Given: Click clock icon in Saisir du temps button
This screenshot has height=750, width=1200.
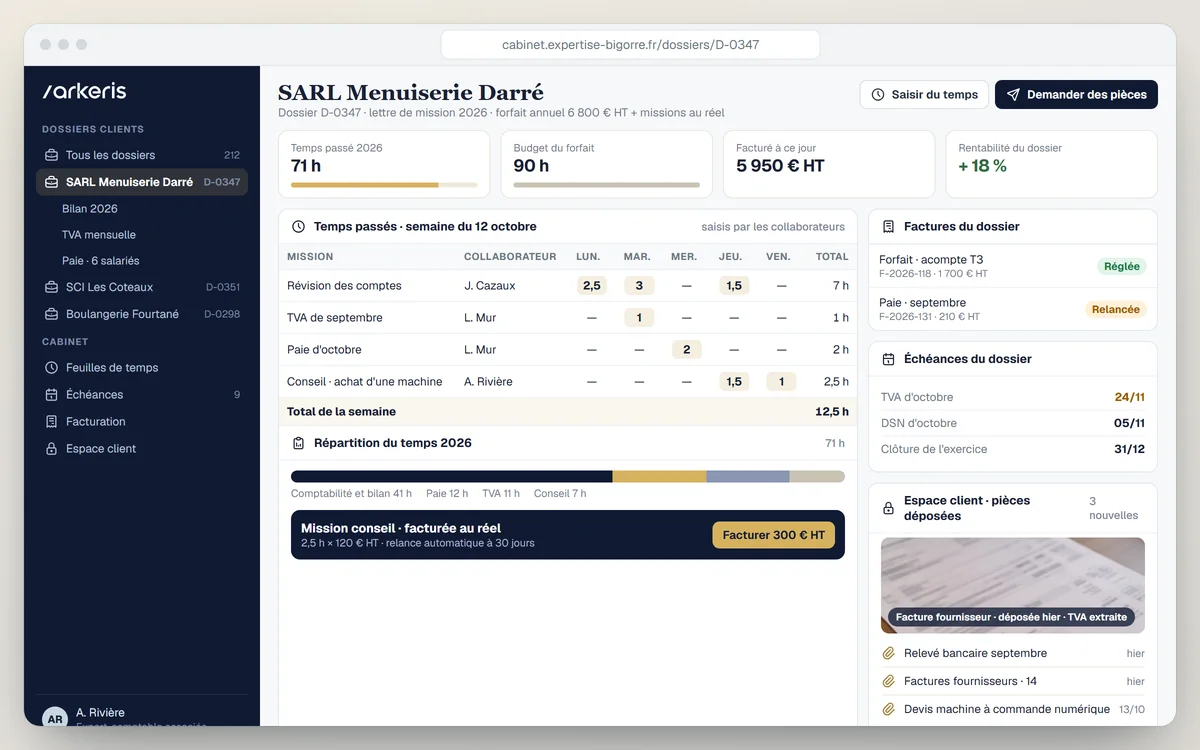Looking at the screenshot, I should pos(878,95).
